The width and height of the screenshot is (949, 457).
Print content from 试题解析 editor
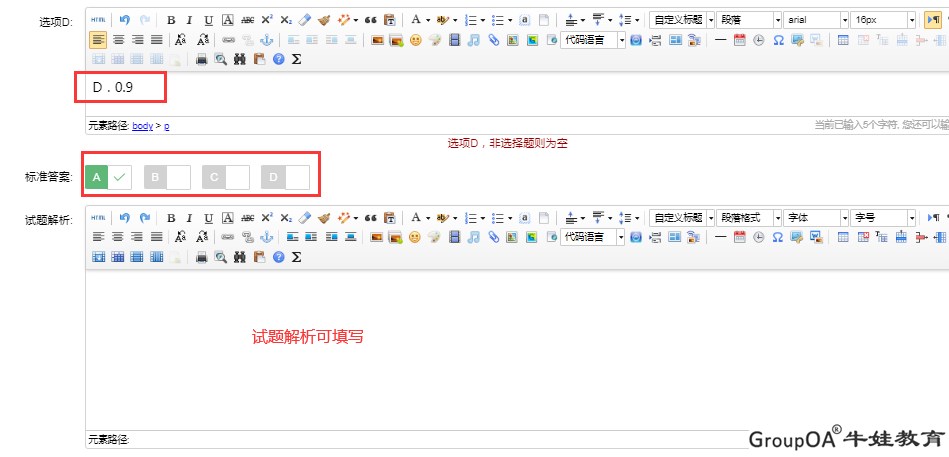coord(202,257)
